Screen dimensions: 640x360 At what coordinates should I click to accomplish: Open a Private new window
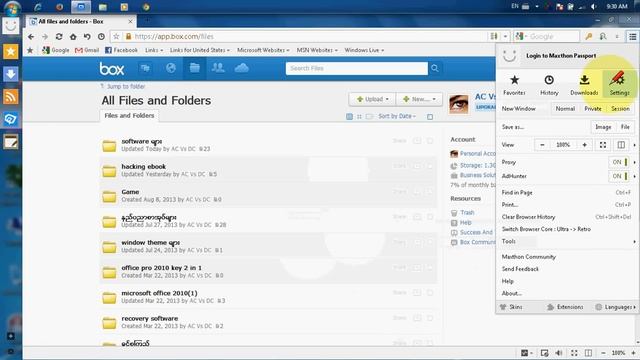[x=593, y=109]
